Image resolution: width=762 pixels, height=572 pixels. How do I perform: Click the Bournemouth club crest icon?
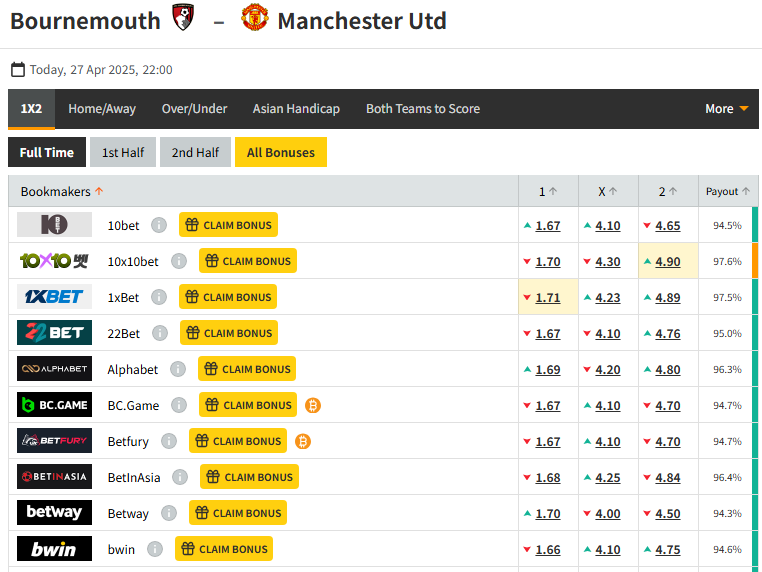pos(184,19)
